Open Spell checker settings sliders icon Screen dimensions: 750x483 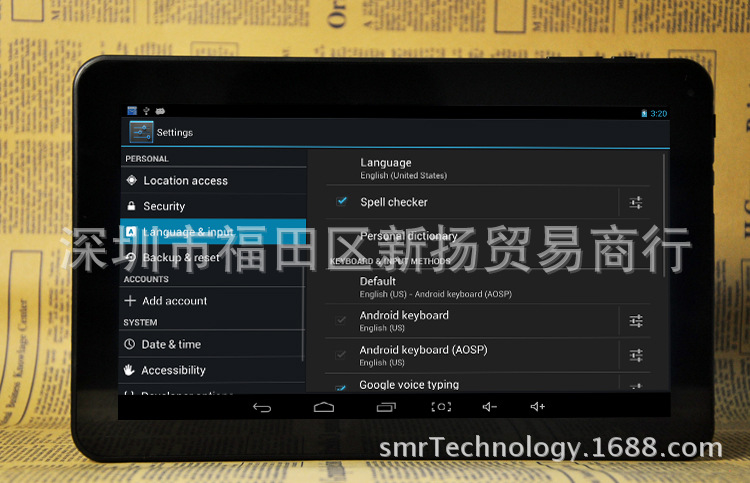tap(636, 203)
